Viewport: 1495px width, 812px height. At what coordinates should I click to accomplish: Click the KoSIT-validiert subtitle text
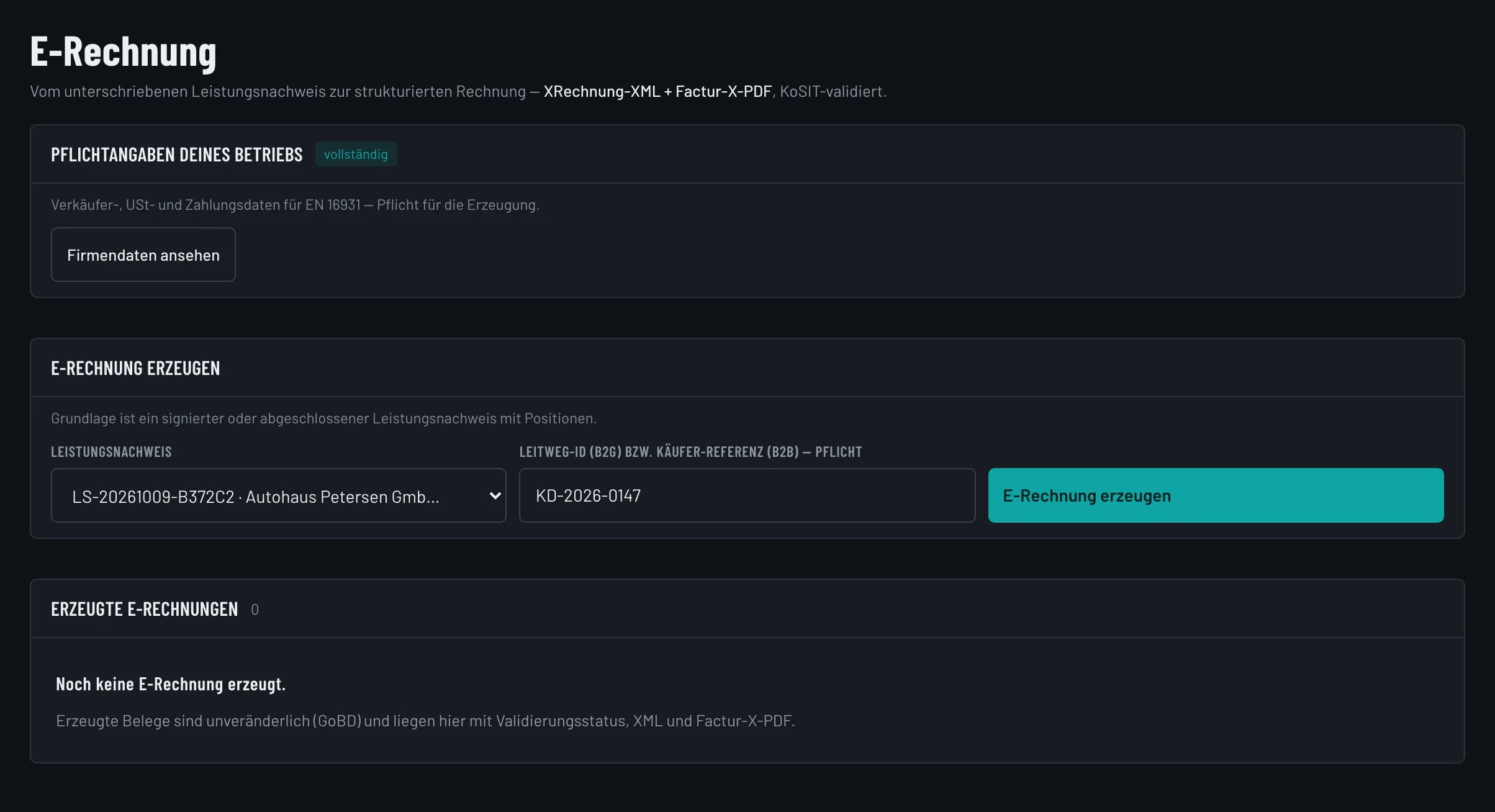pyautogui.click(x=833, y=91)
